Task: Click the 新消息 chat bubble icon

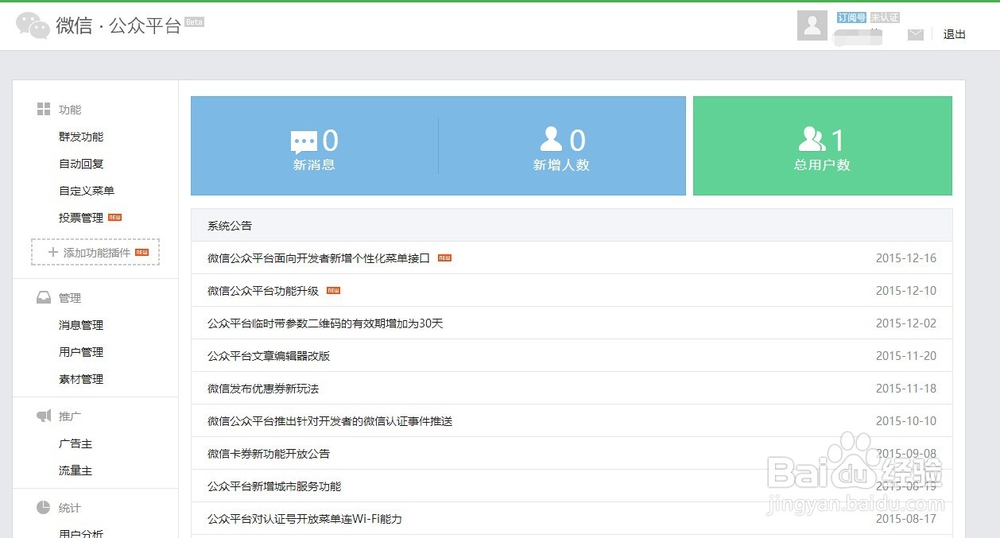Action: 304,142
